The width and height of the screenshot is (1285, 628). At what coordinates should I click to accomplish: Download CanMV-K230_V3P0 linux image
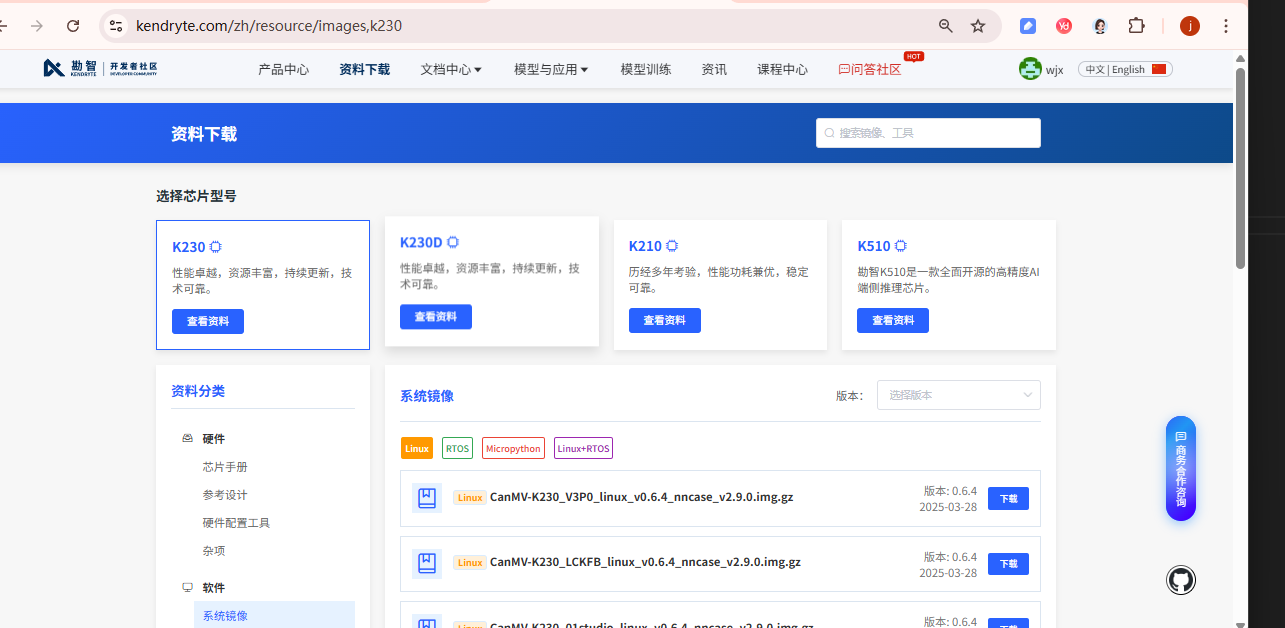click(x=1008, y=499)
